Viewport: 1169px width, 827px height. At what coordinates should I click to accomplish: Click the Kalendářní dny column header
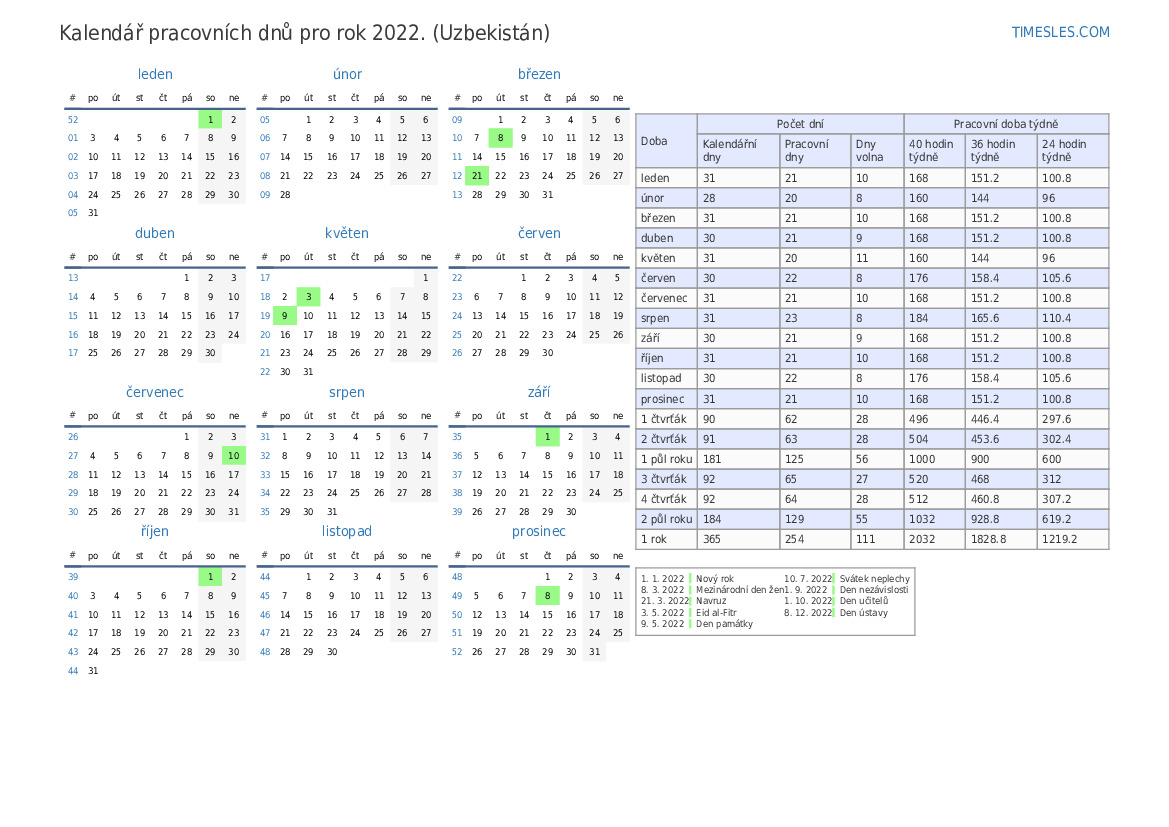(738, 150)
